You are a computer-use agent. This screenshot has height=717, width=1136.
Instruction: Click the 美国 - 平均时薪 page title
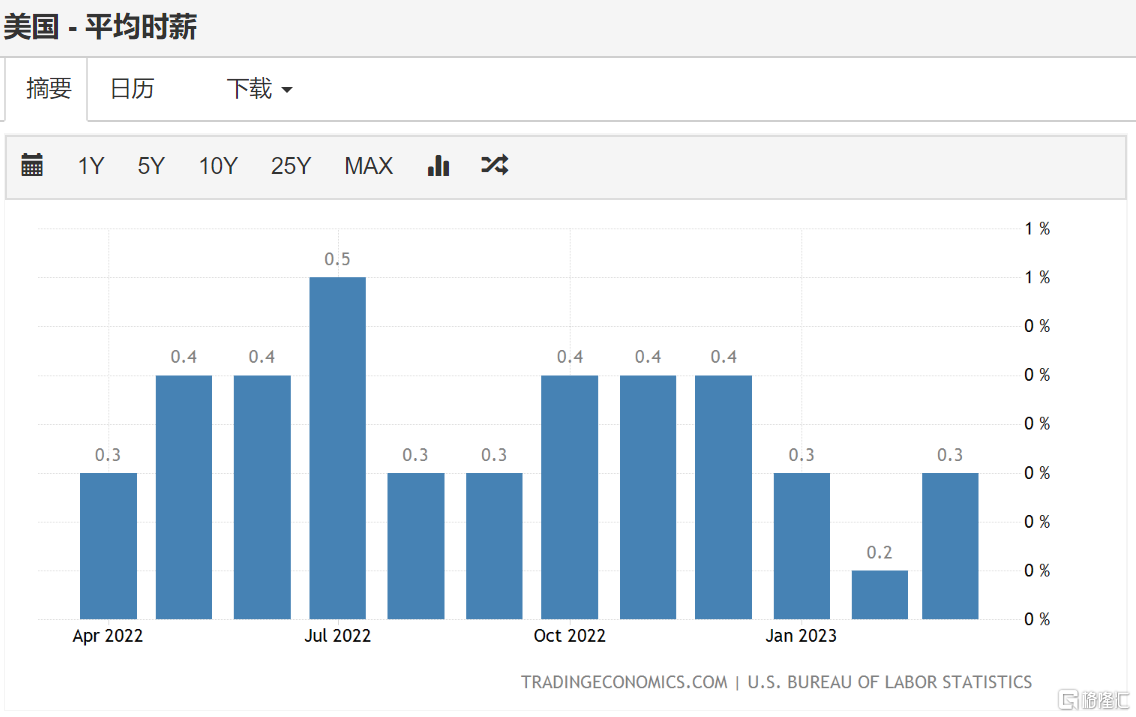pos(100,27)
